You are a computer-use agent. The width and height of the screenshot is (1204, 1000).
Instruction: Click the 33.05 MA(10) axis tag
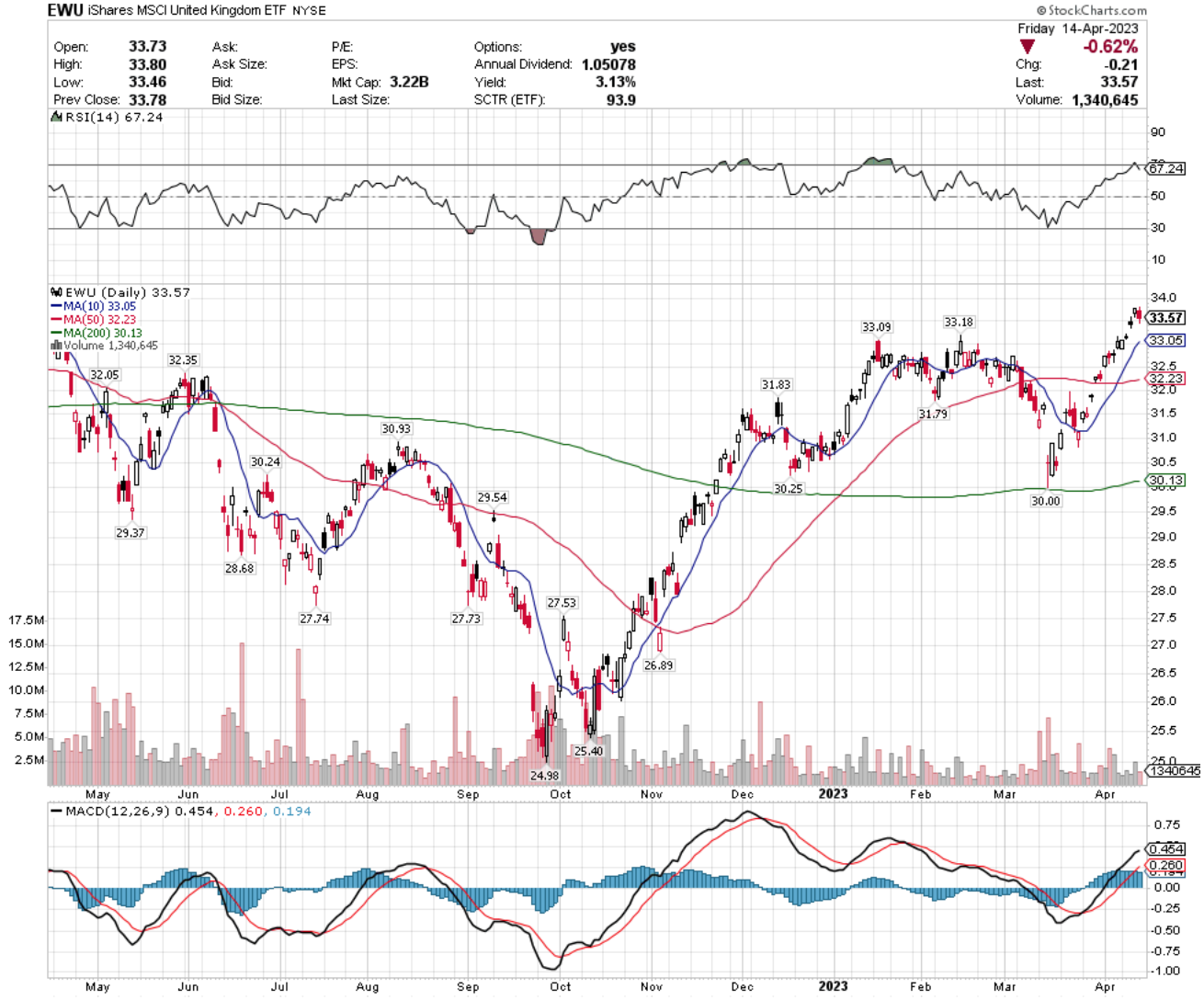tap(1165, 340)
